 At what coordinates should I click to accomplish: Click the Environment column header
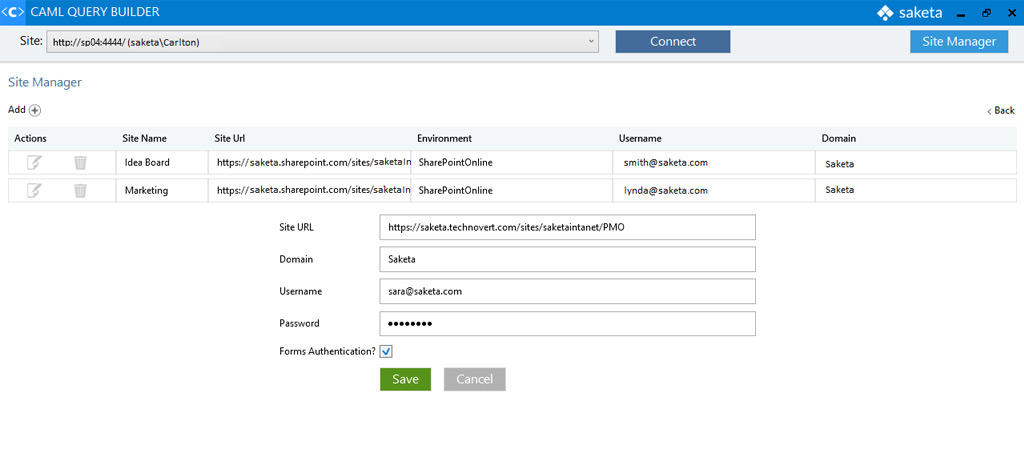pos(445,138)
